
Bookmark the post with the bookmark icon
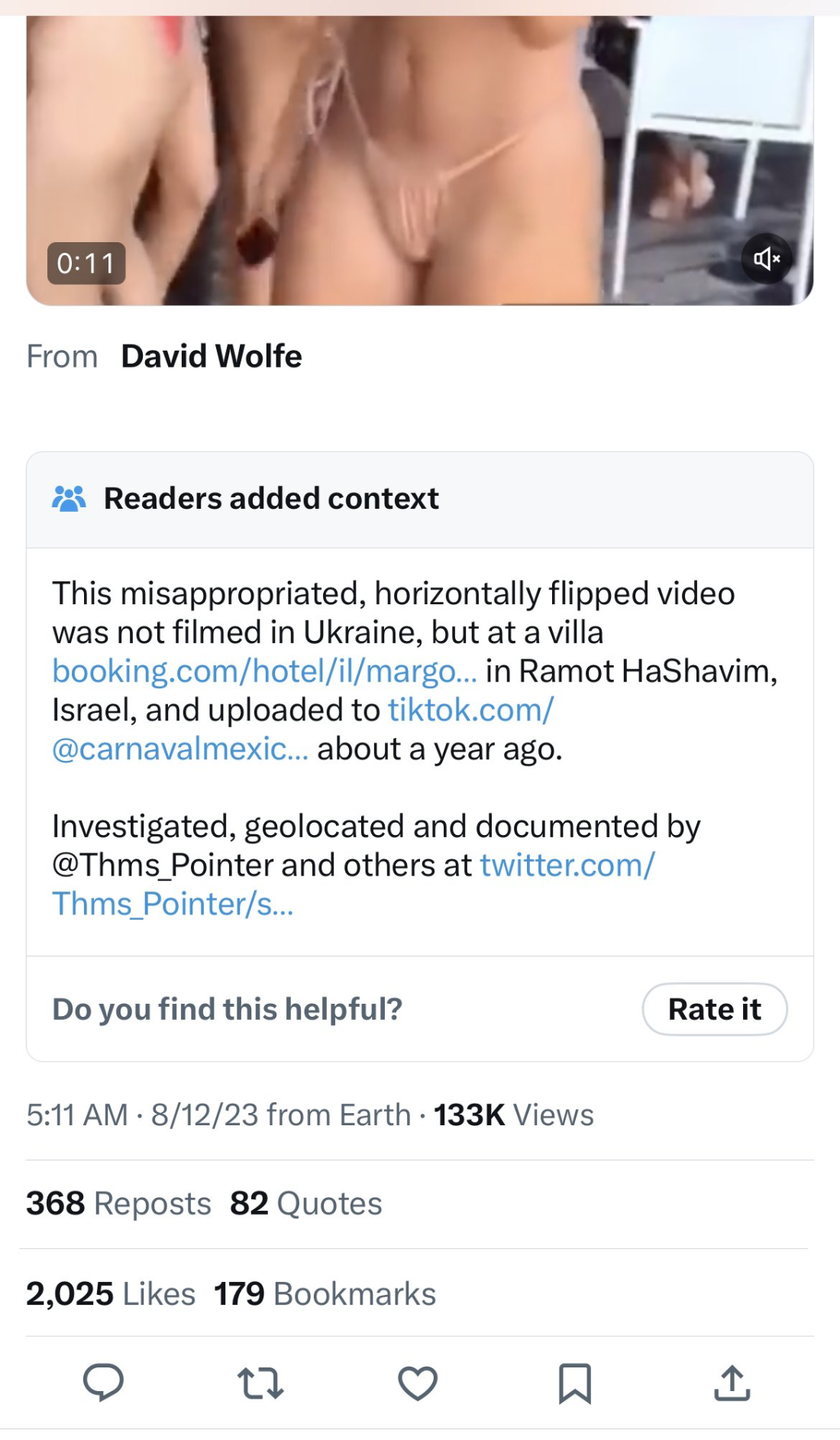575,1383
